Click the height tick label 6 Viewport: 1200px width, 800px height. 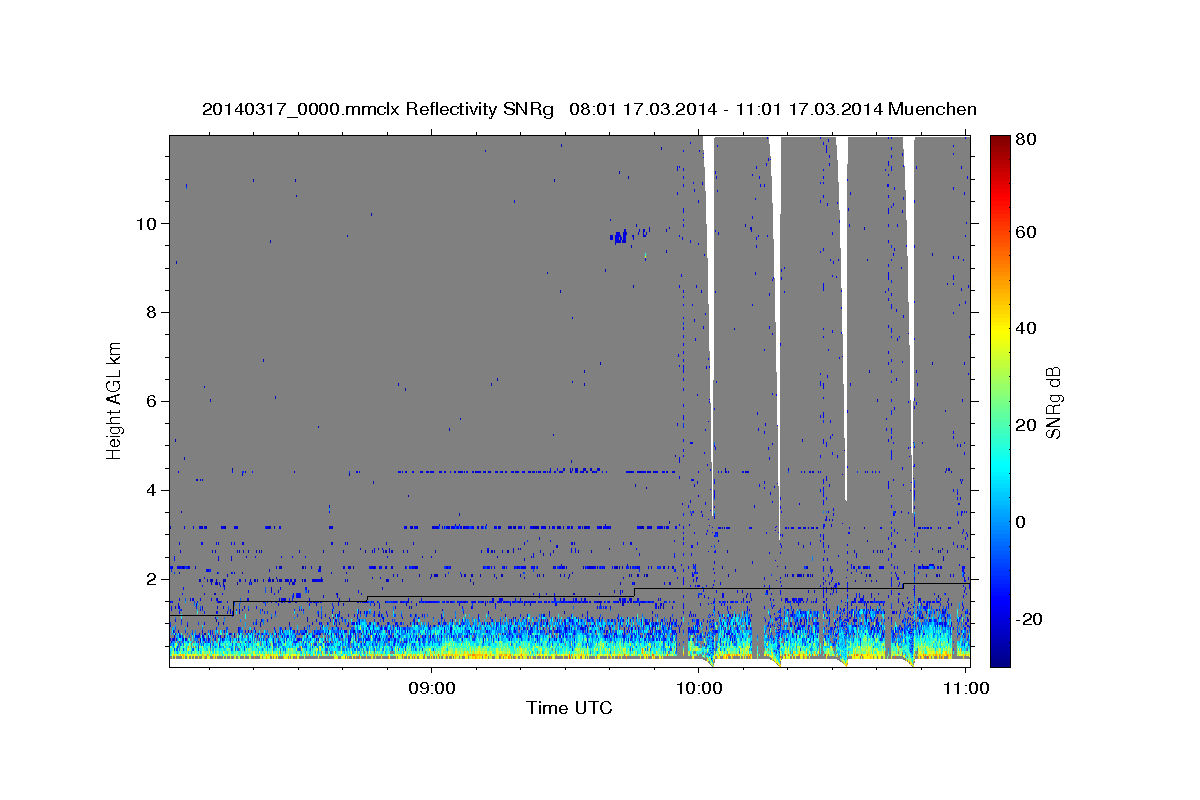click(x=150, y=401)
